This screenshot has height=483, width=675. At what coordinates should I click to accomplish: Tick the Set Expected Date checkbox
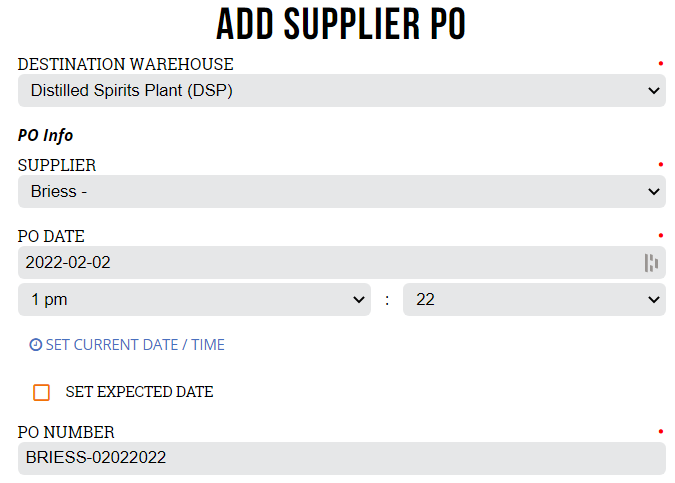[41, 392]
